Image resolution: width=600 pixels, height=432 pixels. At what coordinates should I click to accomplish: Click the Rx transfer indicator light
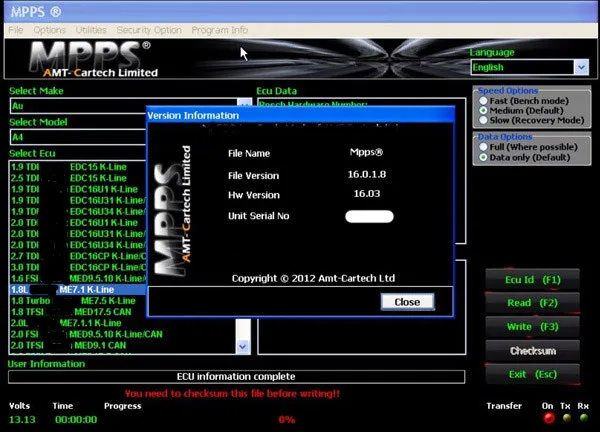(x=584, y=418)
